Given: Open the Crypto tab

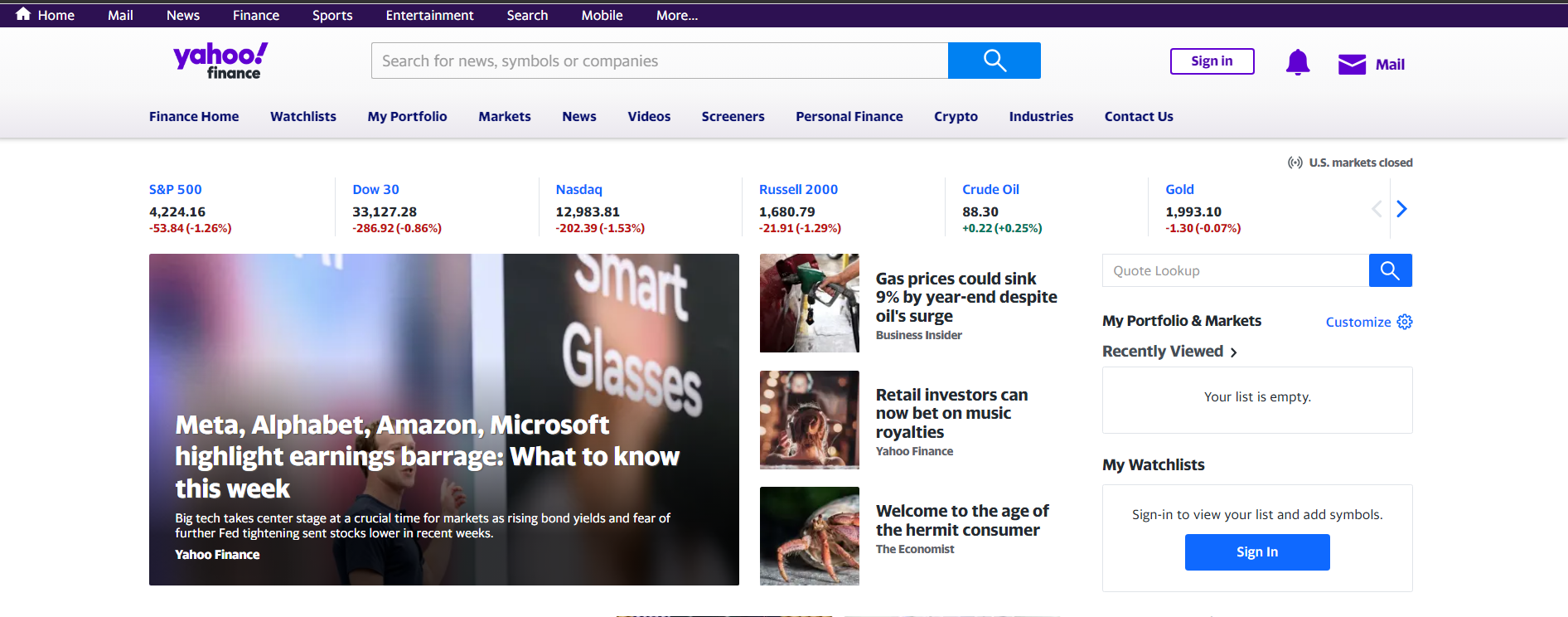Looking at the screenshot, I should (x=956, y=116).
